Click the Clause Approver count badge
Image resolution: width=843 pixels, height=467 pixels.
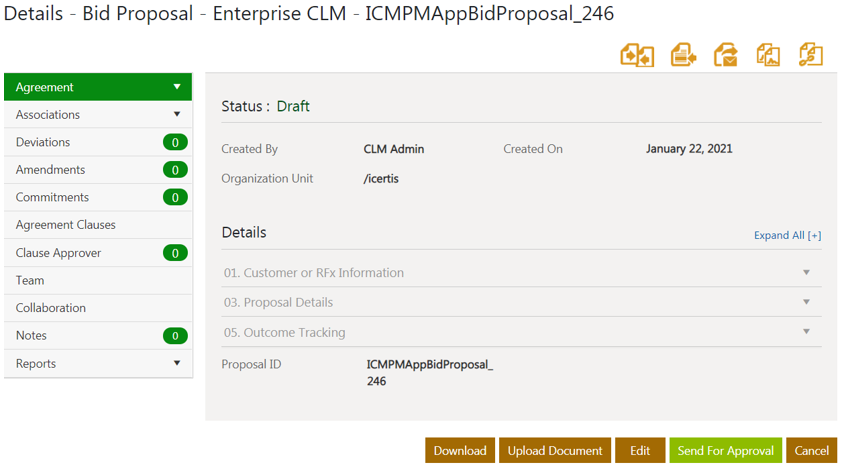175,253
